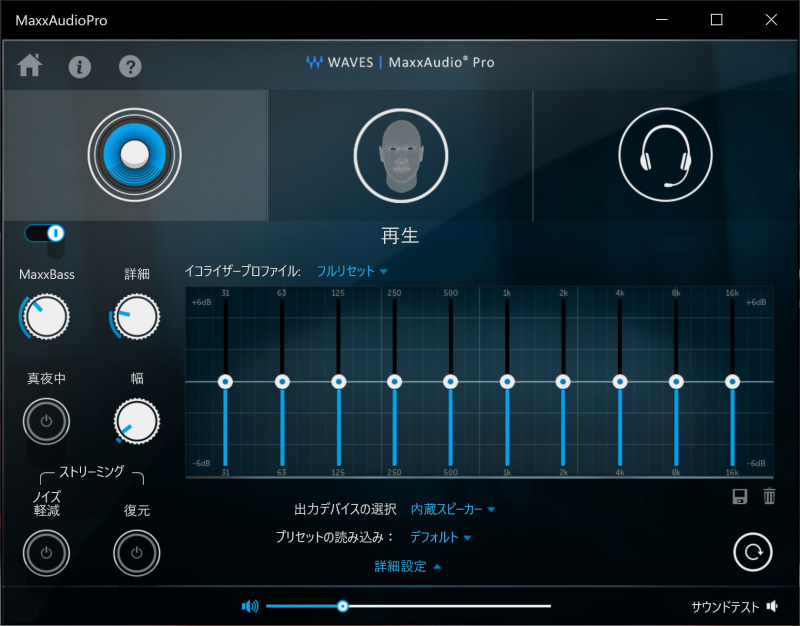
Task: Mute audio via the volume speaker icon
Action: coord(251,606)
